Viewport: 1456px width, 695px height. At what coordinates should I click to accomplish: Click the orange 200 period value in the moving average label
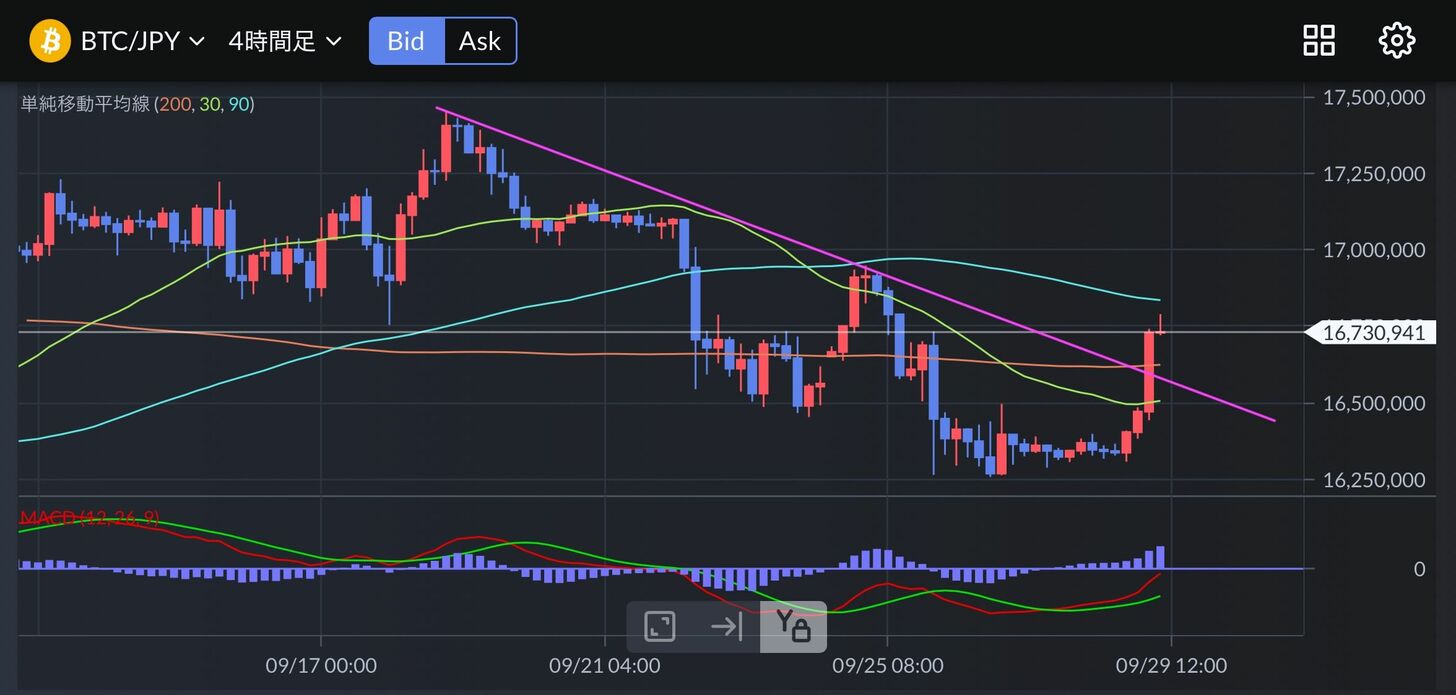click(x=172, y=104)
